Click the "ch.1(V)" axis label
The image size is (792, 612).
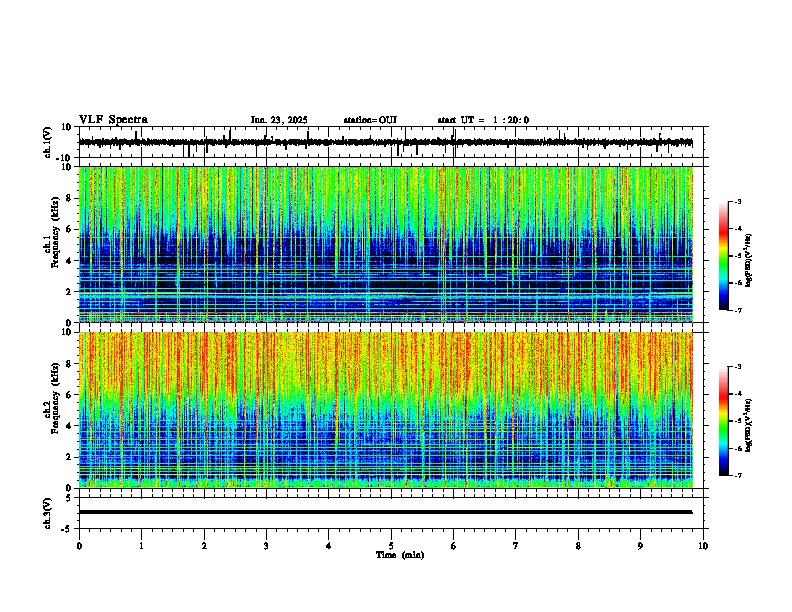tap(48, 142)
